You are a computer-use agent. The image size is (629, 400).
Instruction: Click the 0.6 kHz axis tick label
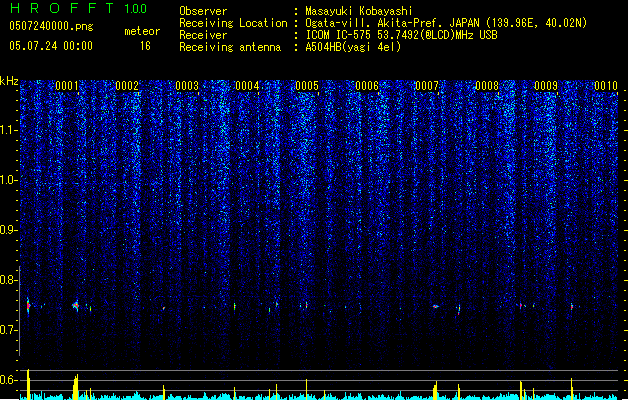[8, 380]
